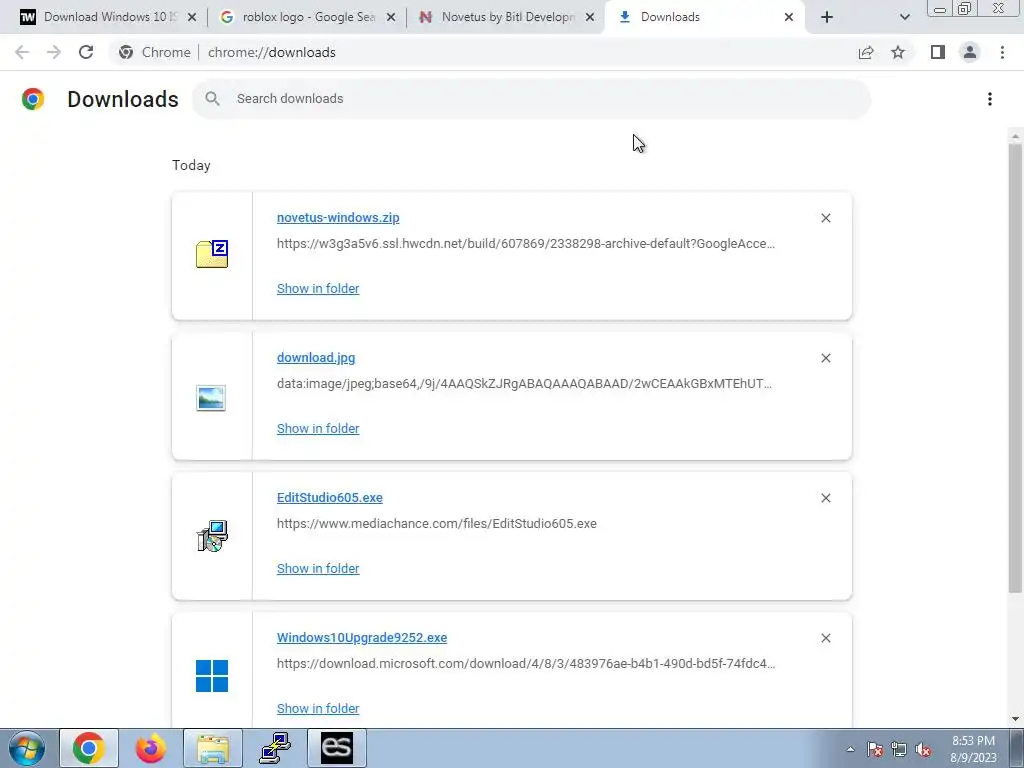Open the EditStudio605.exe file link
The image size is (1024, 768).
coord(330,498)
